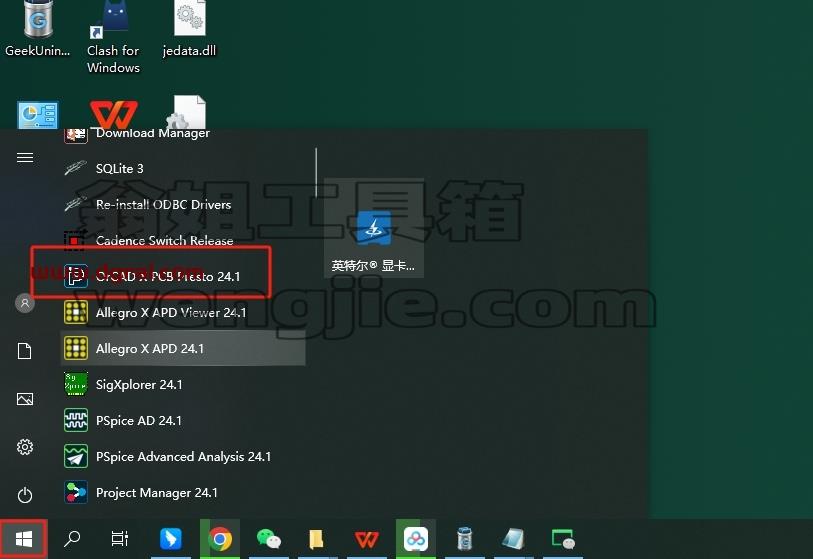This screenshot has height=559, width=813.
Task: Open Documents from Start sidebar
Action: click(25, 351)
